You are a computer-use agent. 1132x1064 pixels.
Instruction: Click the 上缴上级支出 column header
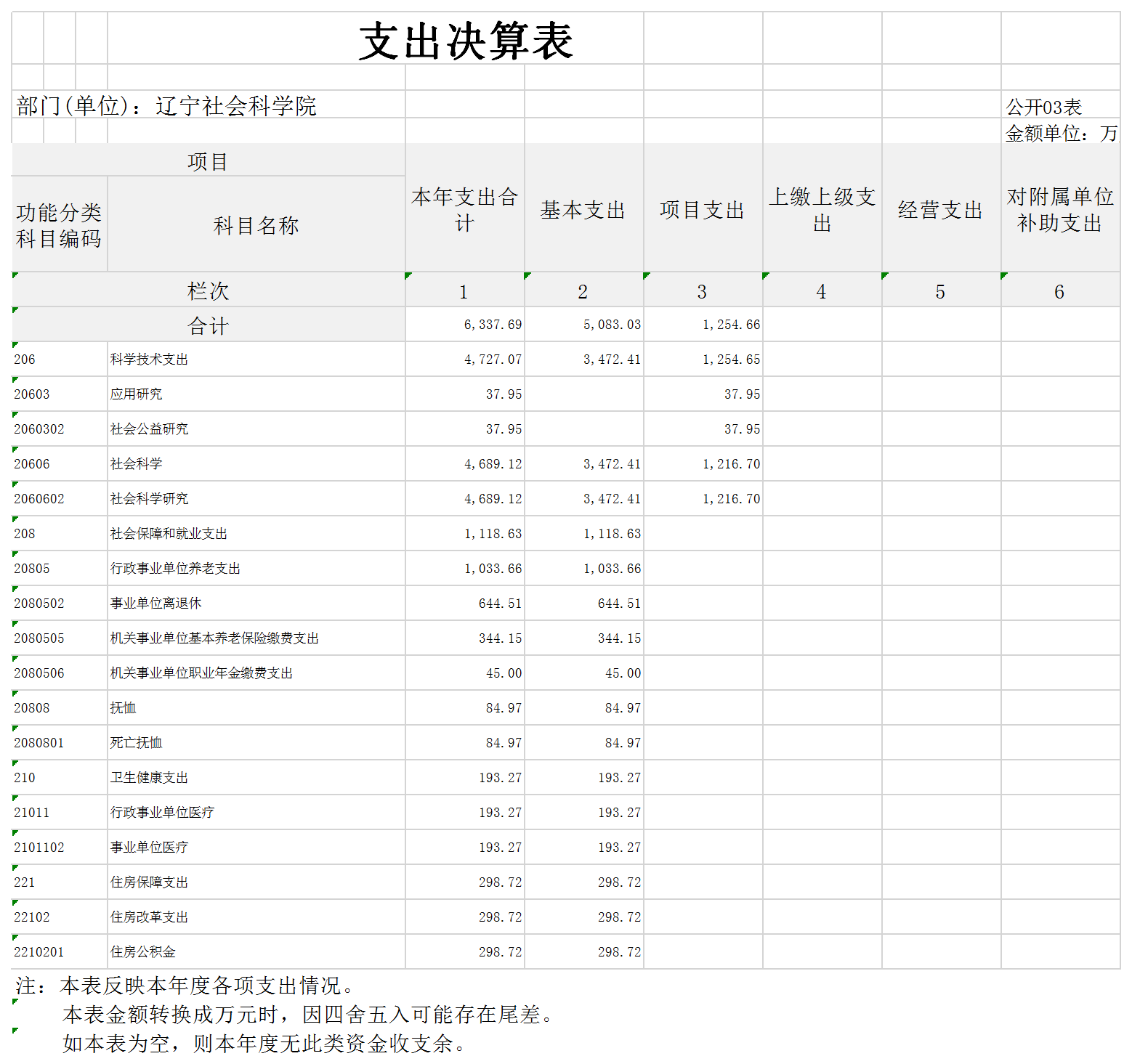coord(822,209)
